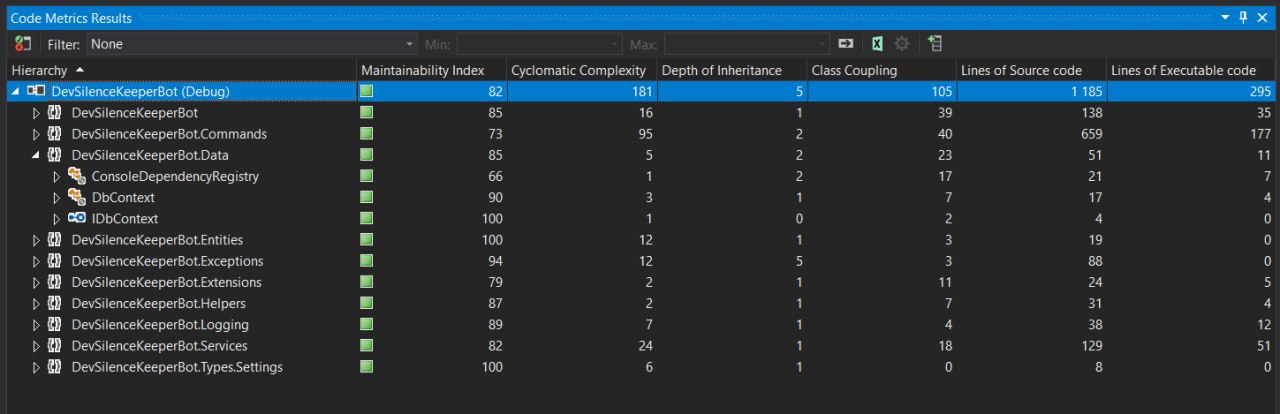Open the window position dropdown arrow in title bar
The width and height of the screenshot is (1280, 414).
point(1225,18)
